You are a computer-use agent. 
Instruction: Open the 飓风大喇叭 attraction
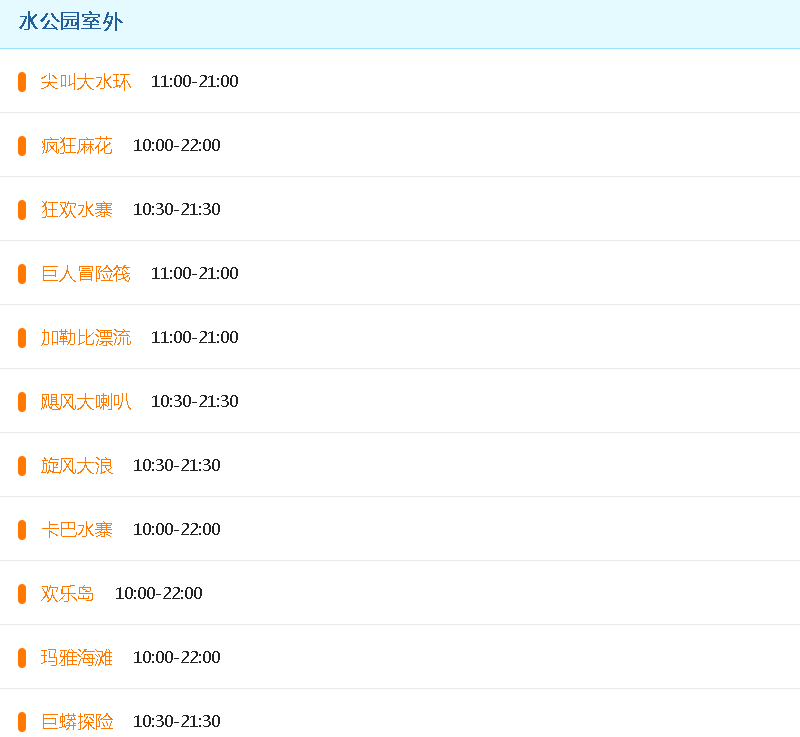86,402
